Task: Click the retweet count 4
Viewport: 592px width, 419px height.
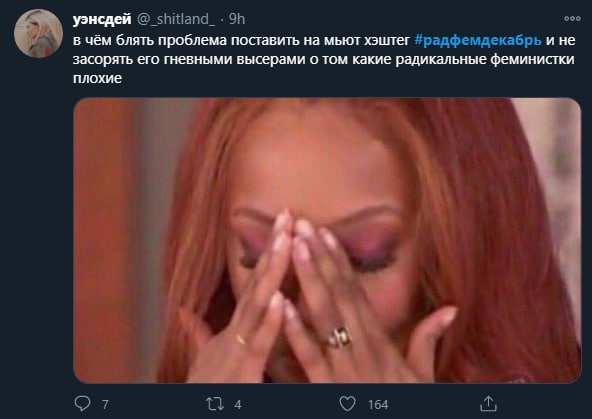Action: 237,405
